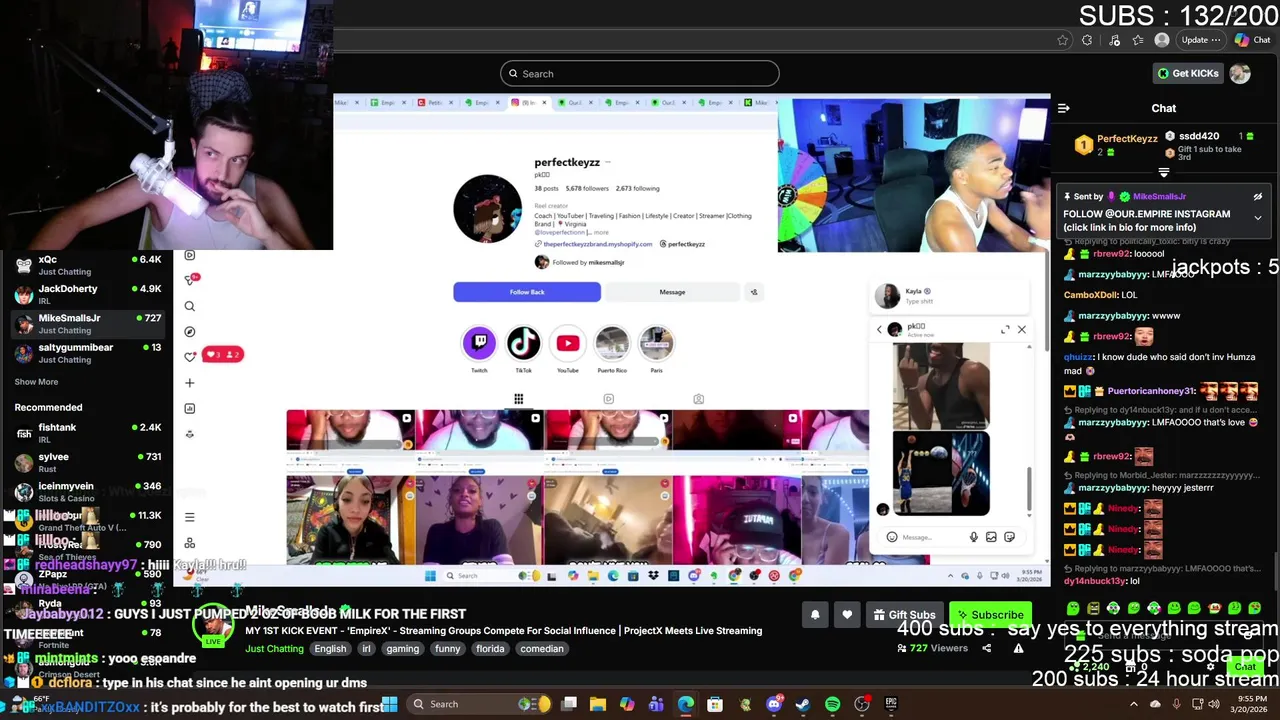Click the Message button on profile
1280x720 pixels.
pyautogui.click(x=672, y=292)
